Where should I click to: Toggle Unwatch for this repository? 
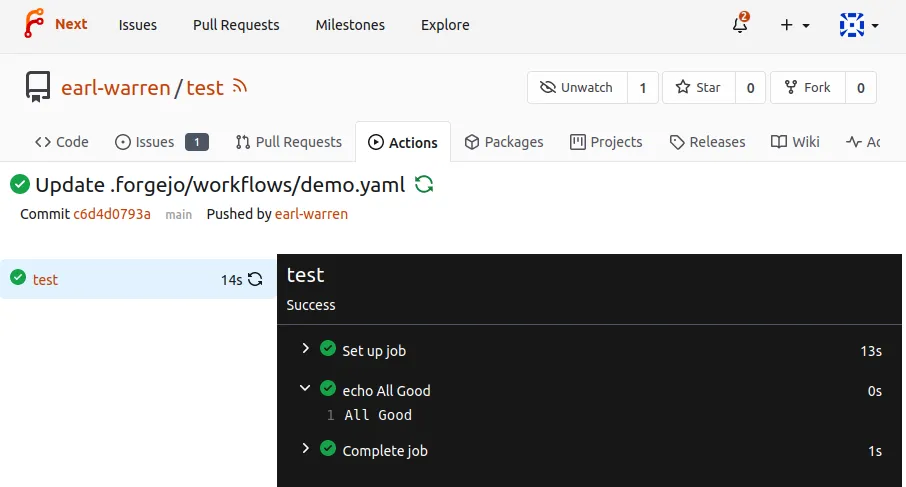pos(577,88)
